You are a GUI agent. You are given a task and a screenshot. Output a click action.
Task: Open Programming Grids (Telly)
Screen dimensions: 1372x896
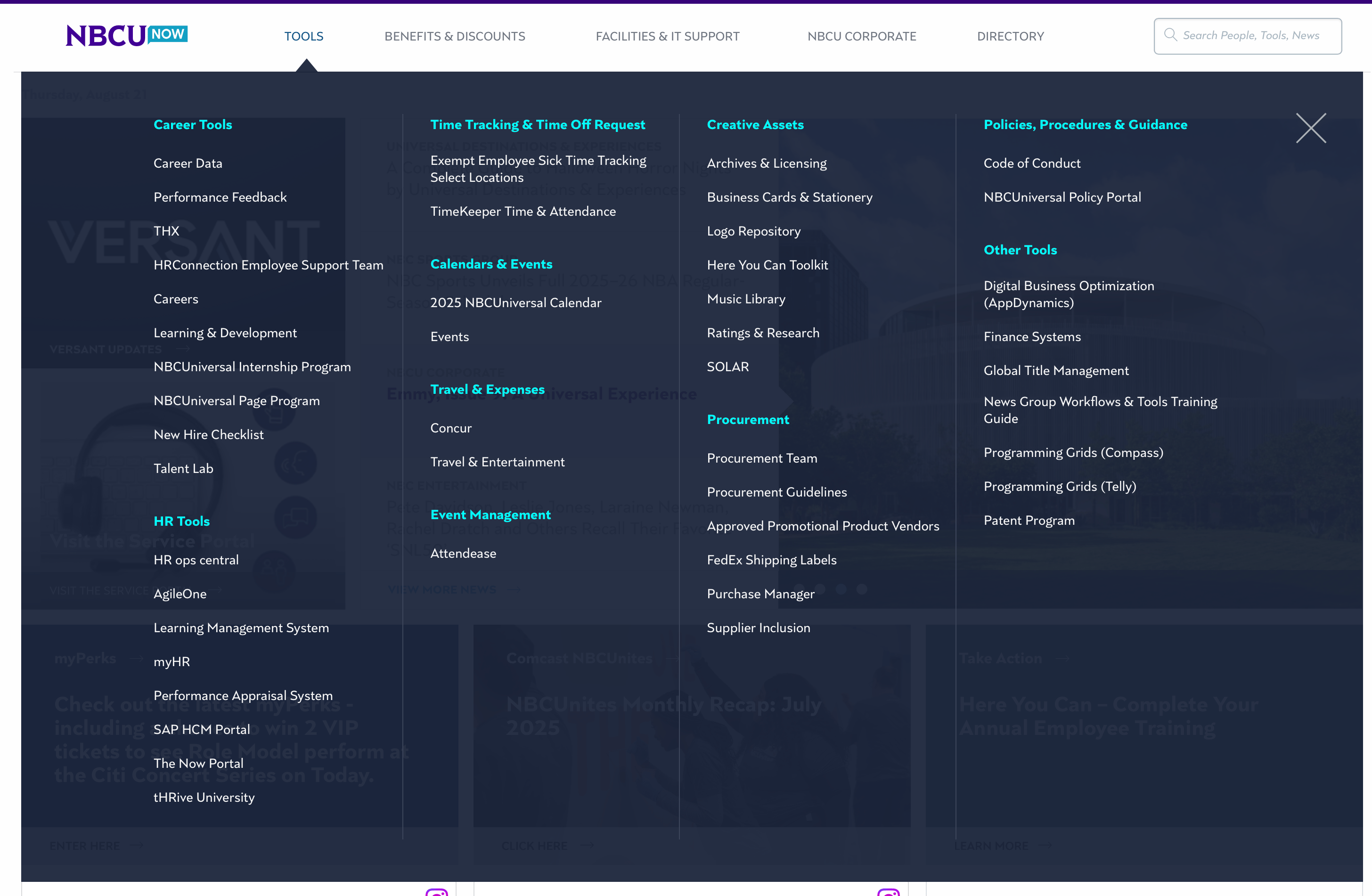[1060, 487]
